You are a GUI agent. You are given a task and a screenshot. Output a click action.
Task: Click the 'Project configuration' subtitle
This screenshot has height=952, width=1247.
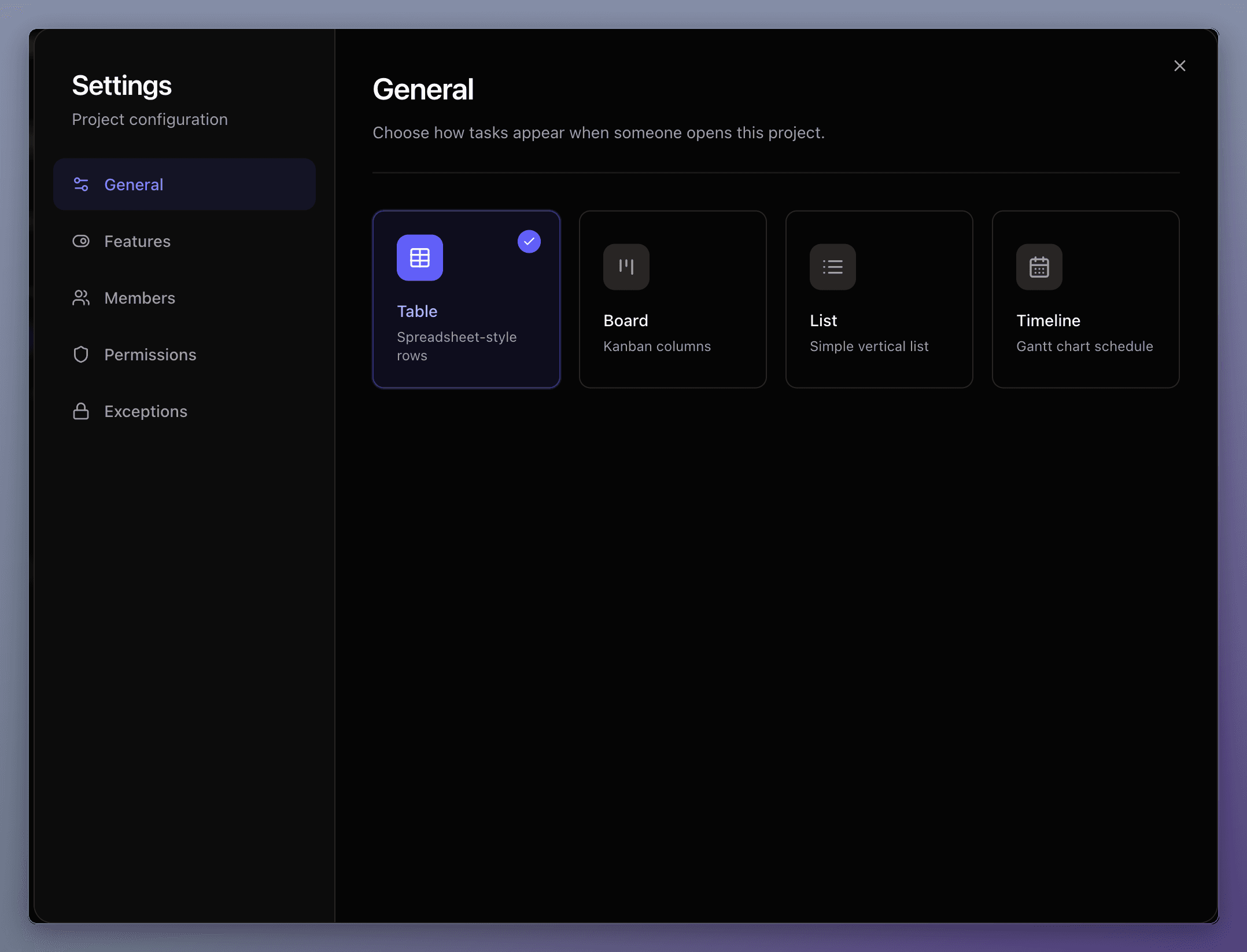150,119
